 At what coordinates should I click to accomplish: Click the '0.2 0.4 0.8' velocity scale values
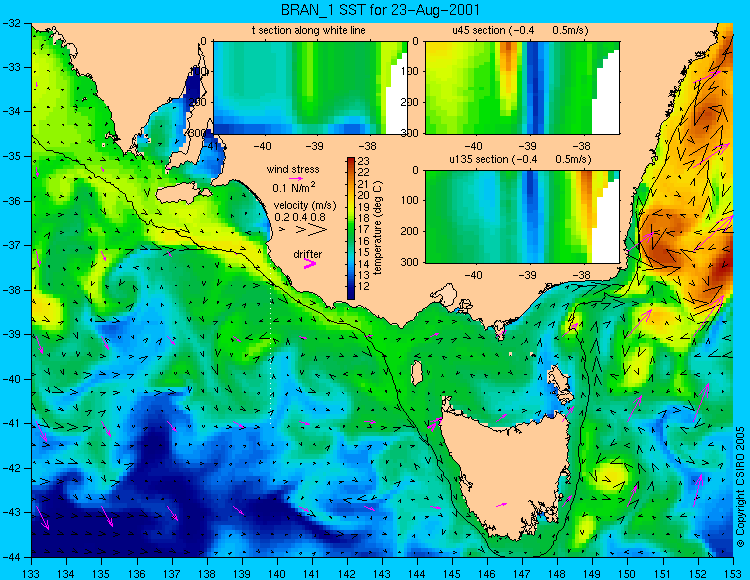pyautogui.click(x=300, y=217)
